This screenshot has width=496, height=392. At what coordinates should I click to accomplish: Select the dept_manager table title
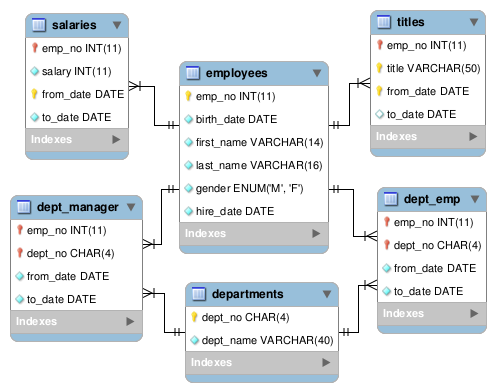(x=78, y=207)
